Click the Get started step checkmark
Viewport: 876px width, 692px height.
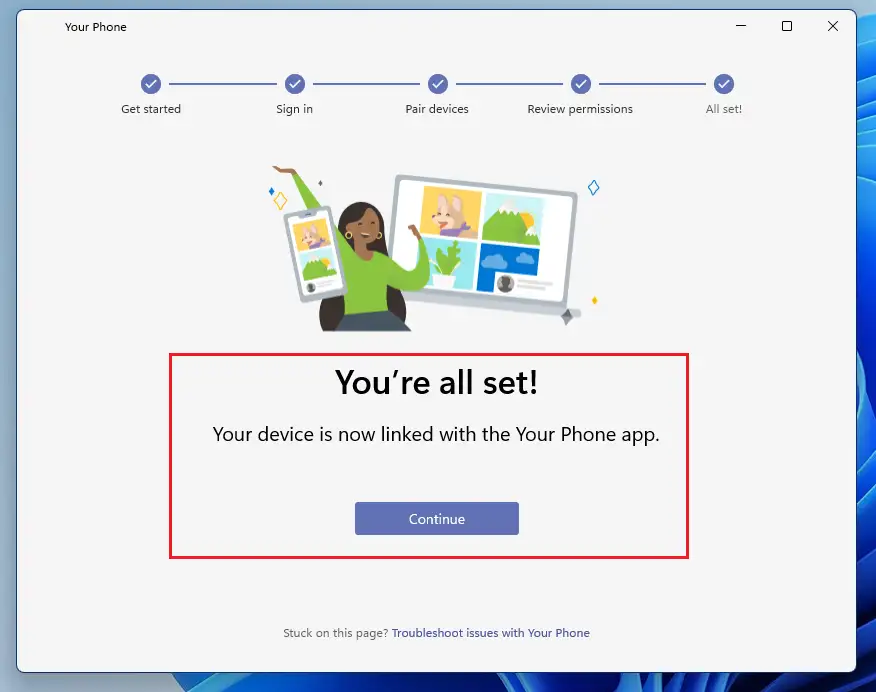tap(151, 84)
